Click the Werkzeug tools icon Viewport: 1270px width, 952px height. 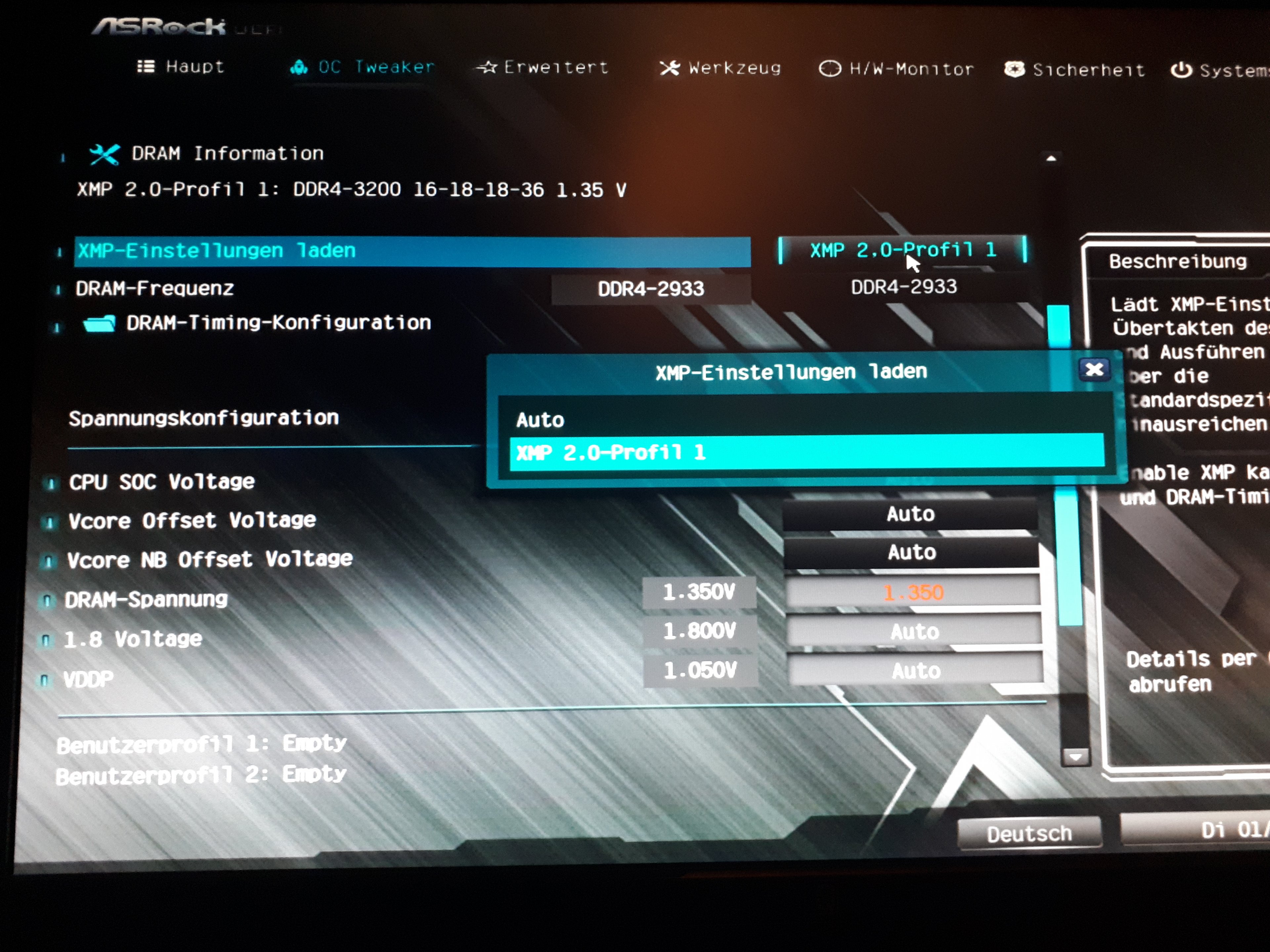669,68
